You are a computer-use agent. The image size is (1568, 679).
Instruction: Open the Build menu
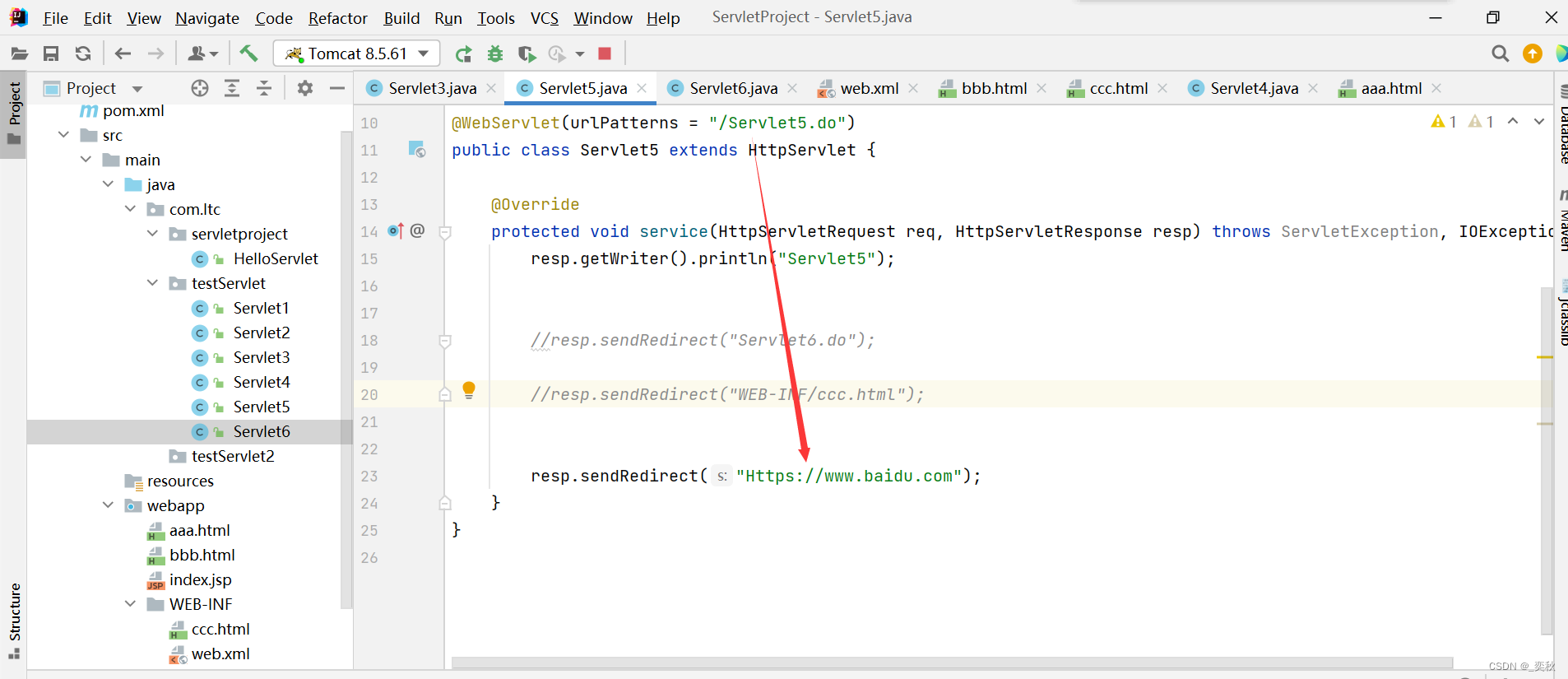point(401,18)
